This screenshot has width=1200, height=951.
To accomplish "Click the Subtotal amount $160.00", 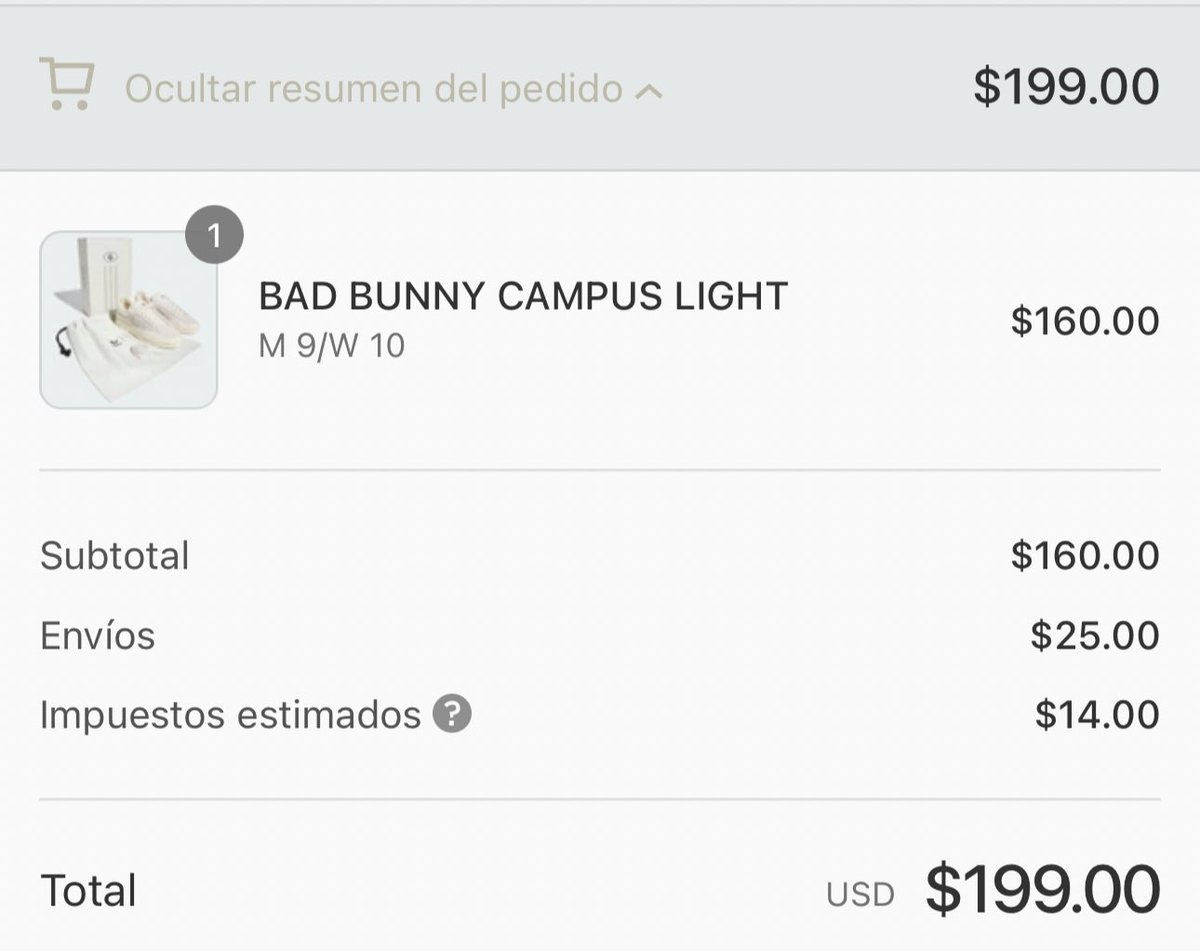I will (x=1085, y=555).
